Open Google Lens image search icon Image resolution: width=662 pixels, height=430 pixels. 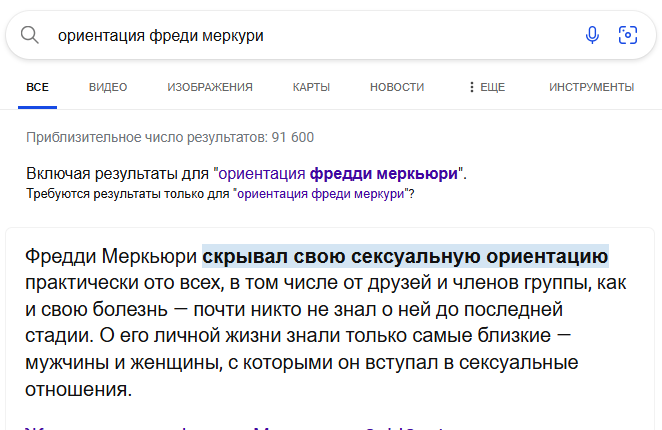coord(628,36)
